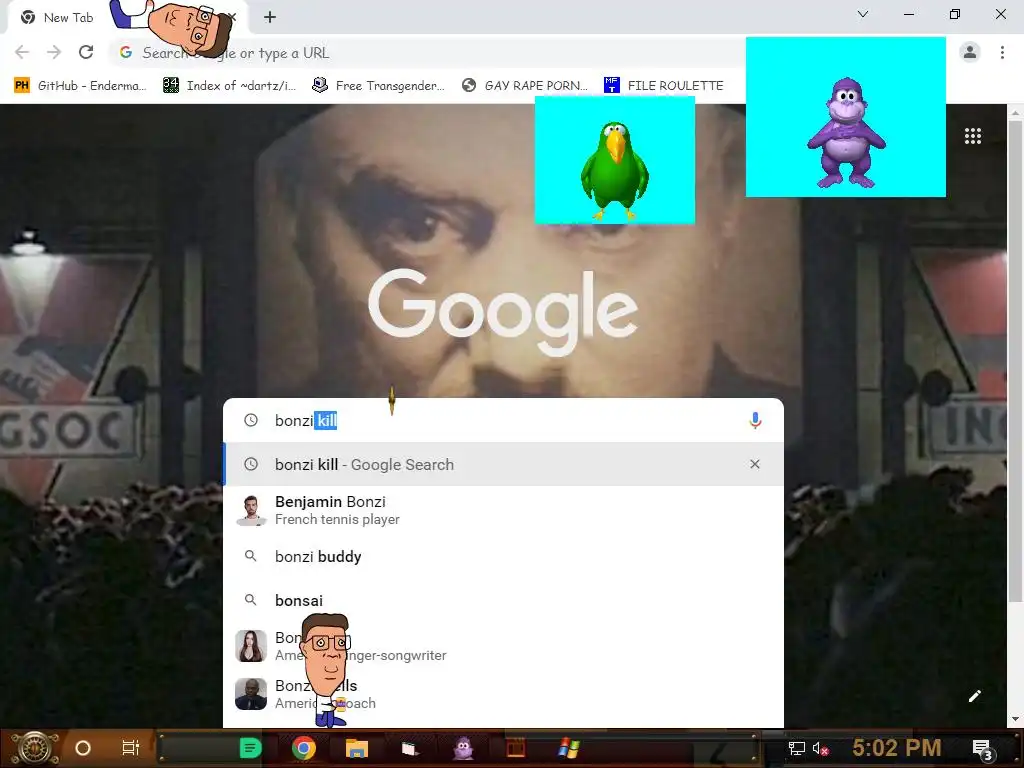Select the bonzi kill - Google Search suggestion

tap(503, 464)
